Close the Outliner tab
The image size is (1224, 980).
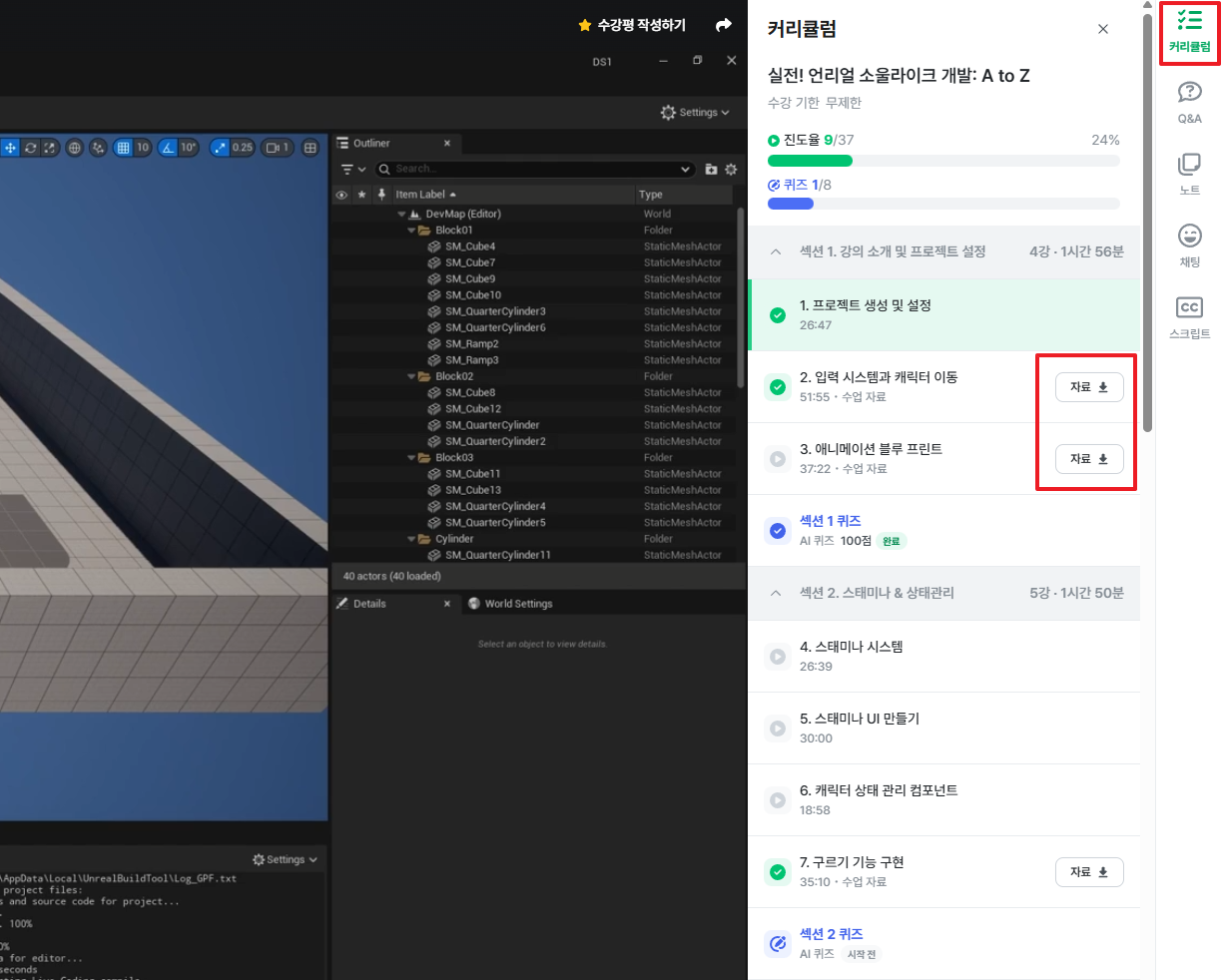pos(447,144)
